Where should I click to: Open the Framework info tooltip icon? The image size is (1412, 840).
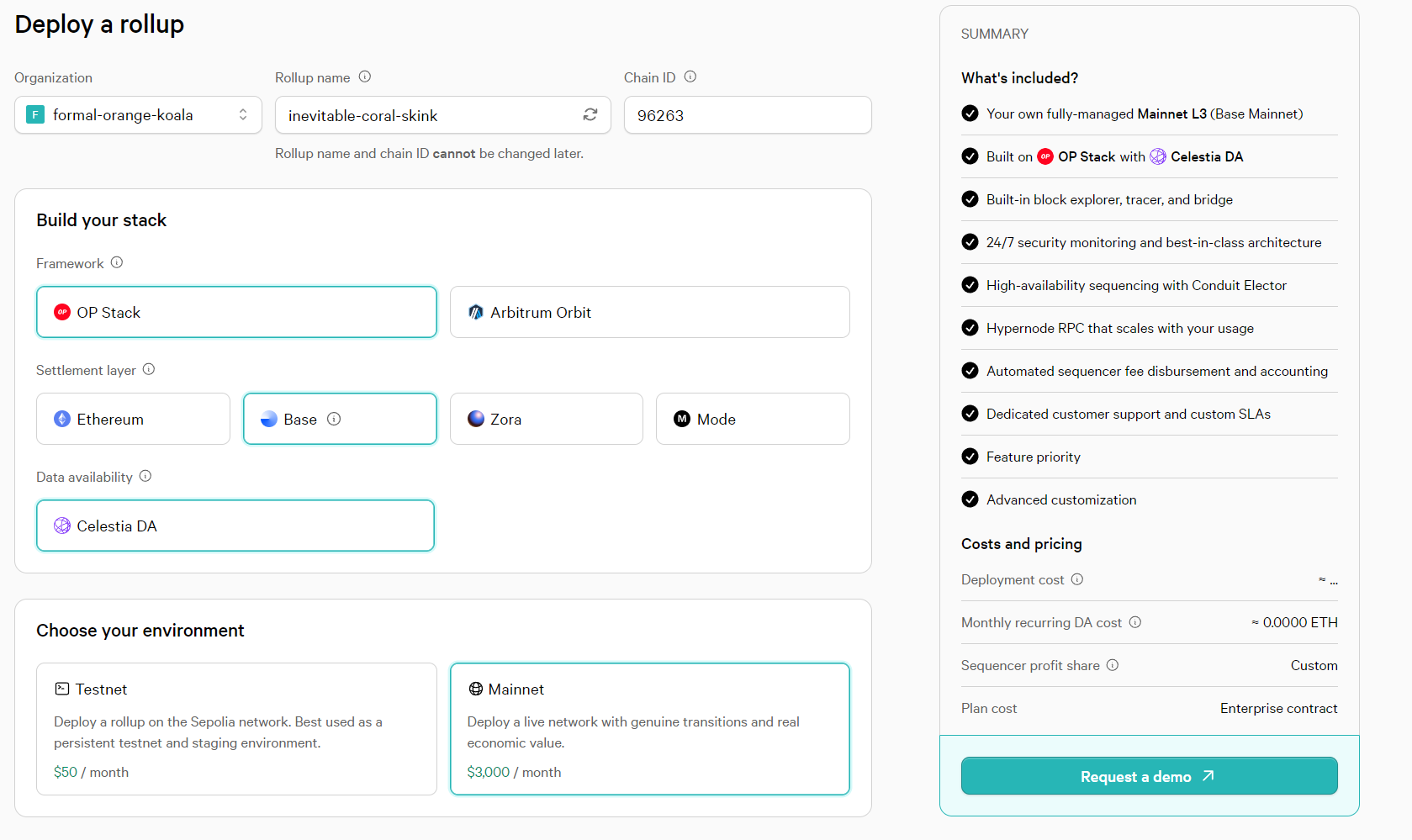click(117, 262)
